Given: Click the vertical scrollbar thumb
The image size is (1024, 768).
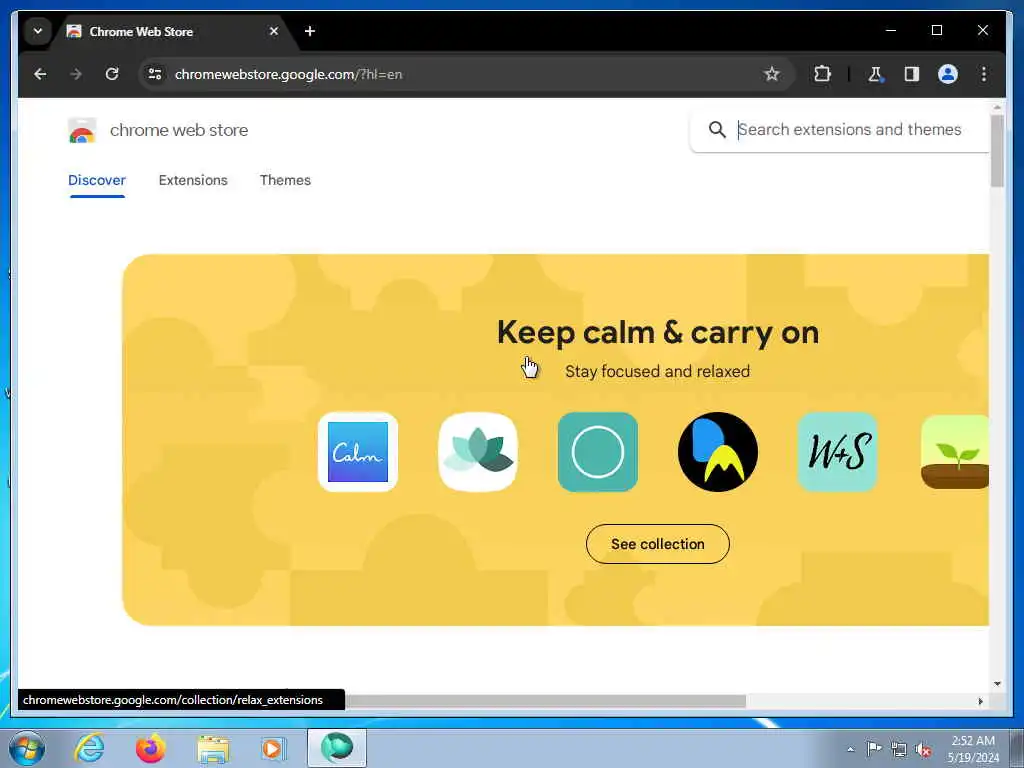Looking at the screenshot, I should [x=997, y=151].
